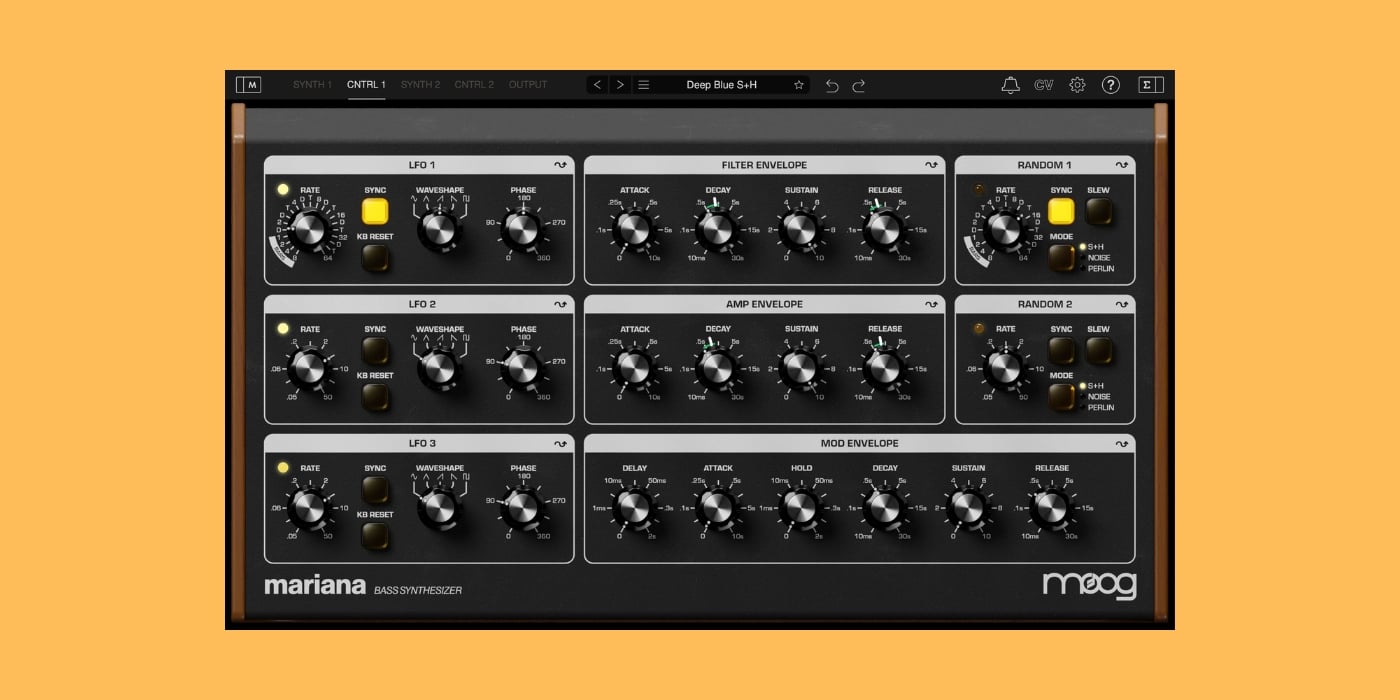Click the Random 2 modulation assign icon
Screen dimensions: 1400x700
coord(1122,304)
